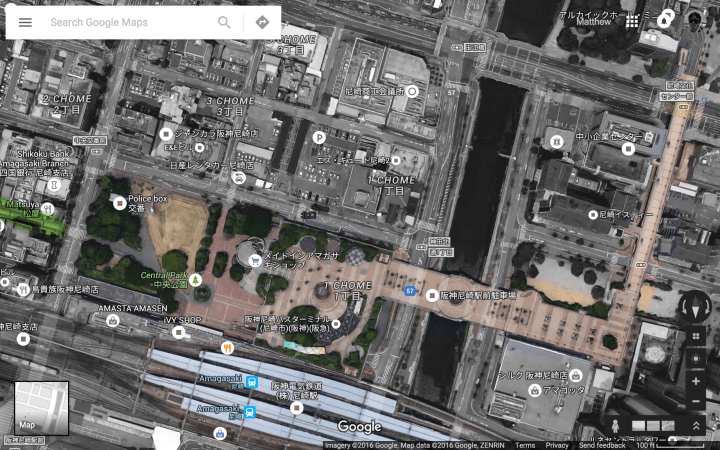720x450 pixels.
Task: Open the Terms link
Action: [524, 445]
